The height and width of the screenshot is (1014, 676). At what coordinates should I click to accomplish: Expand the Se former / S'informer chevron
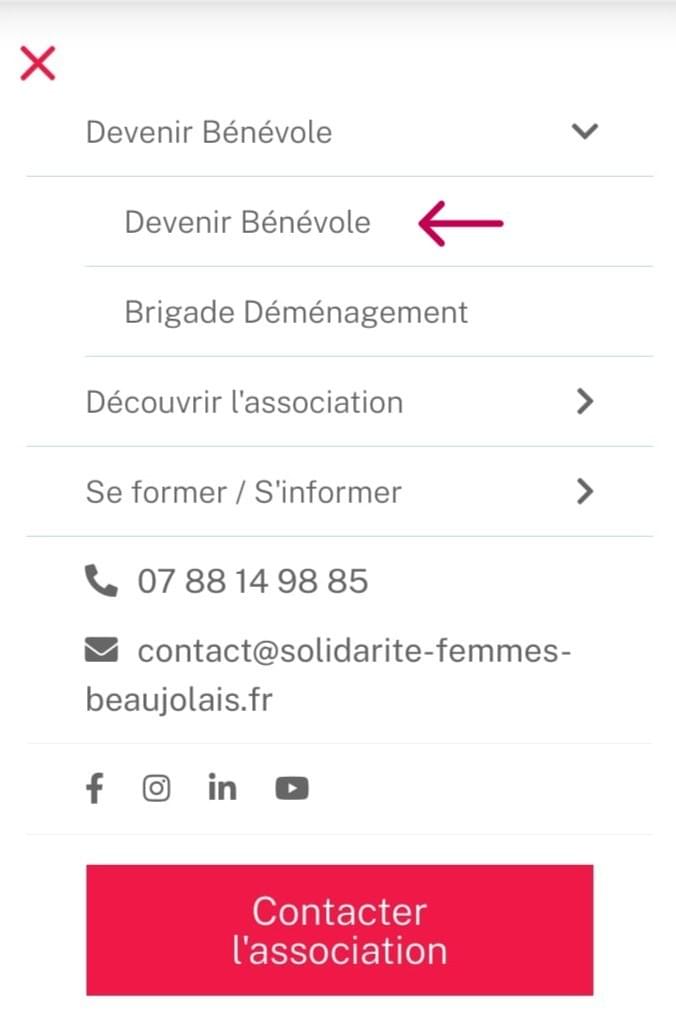click(585, 492)
